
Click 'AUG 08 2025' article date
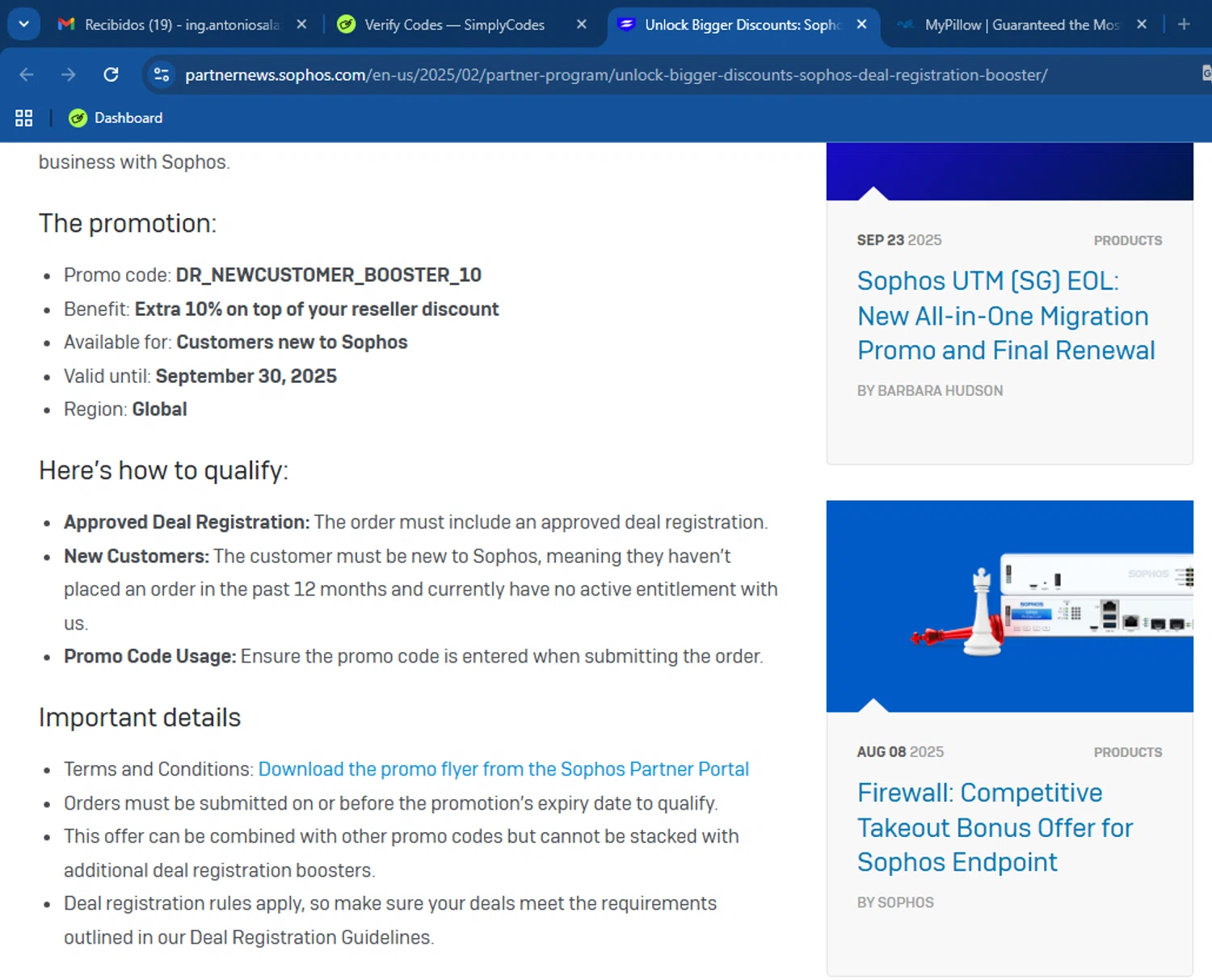[900, 752]
